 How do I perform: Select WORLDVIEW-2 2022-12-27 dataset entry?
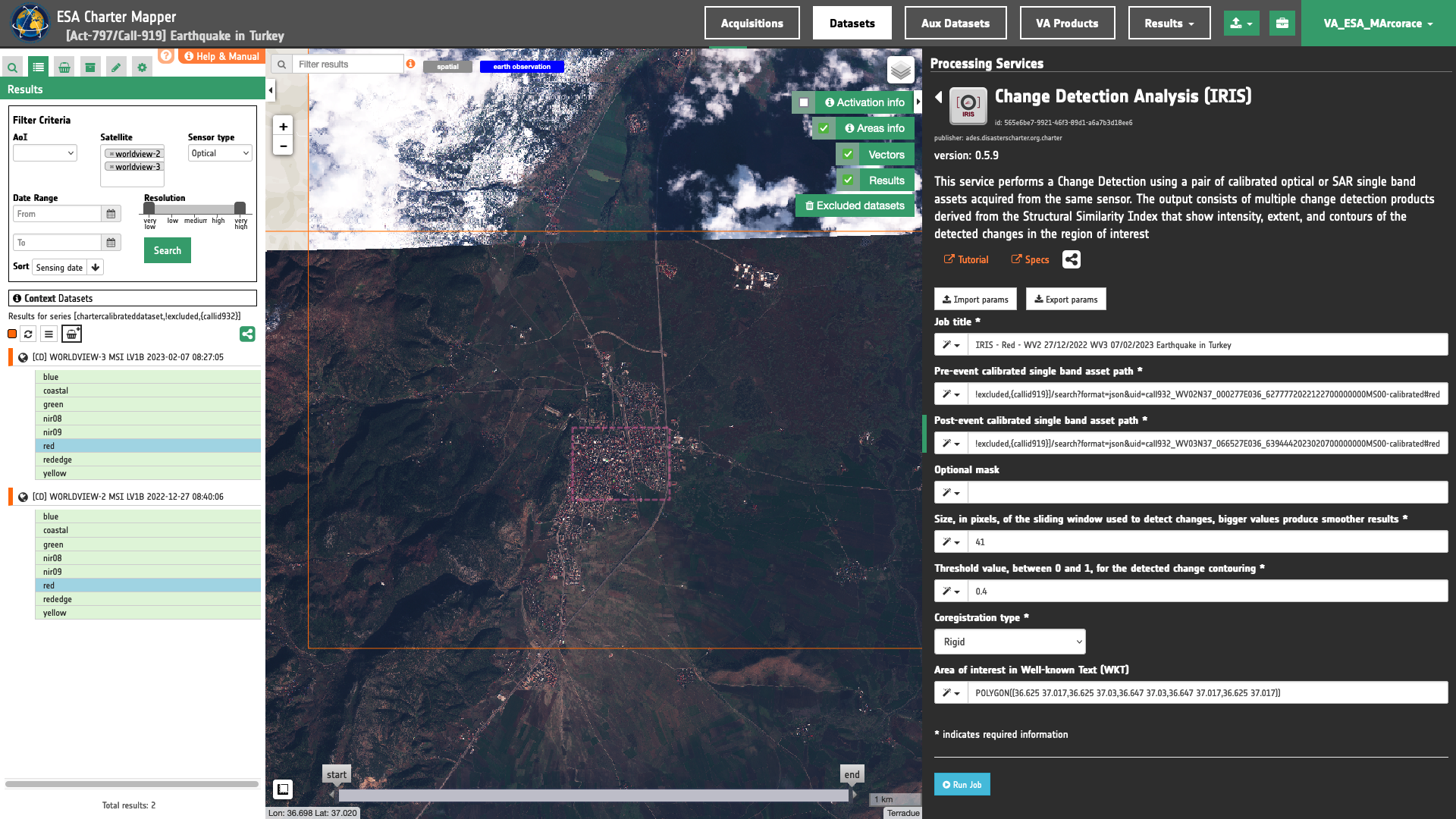127,497
